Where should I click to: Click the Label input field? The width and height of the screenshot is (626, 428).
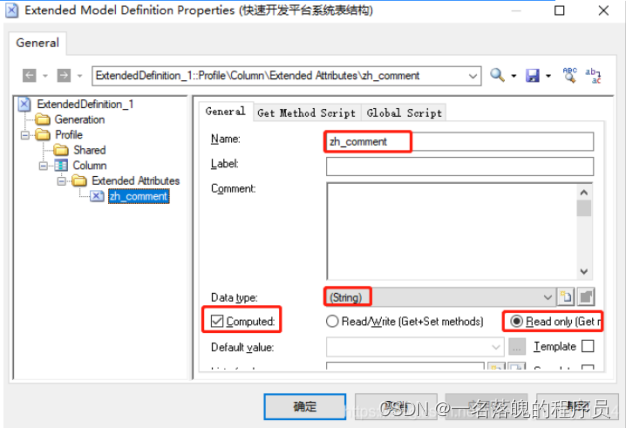(460, 166)
